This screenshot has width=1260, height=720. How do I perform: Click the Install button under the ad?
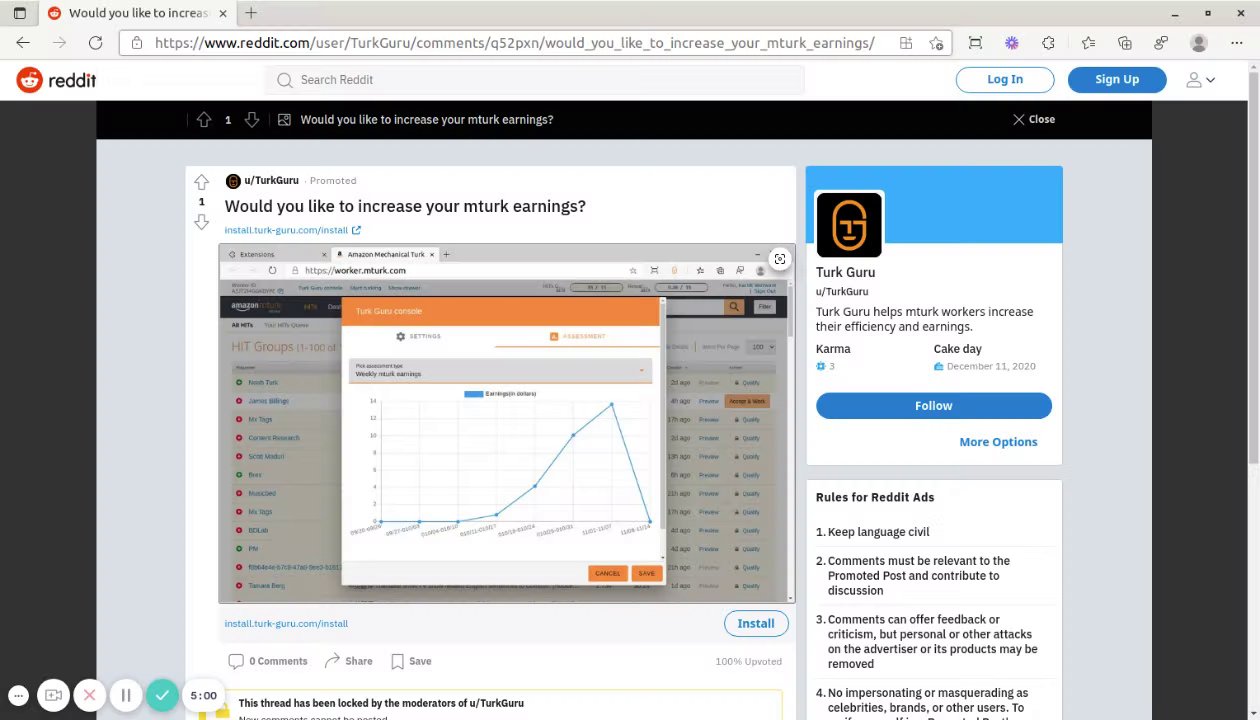point(756,623)
